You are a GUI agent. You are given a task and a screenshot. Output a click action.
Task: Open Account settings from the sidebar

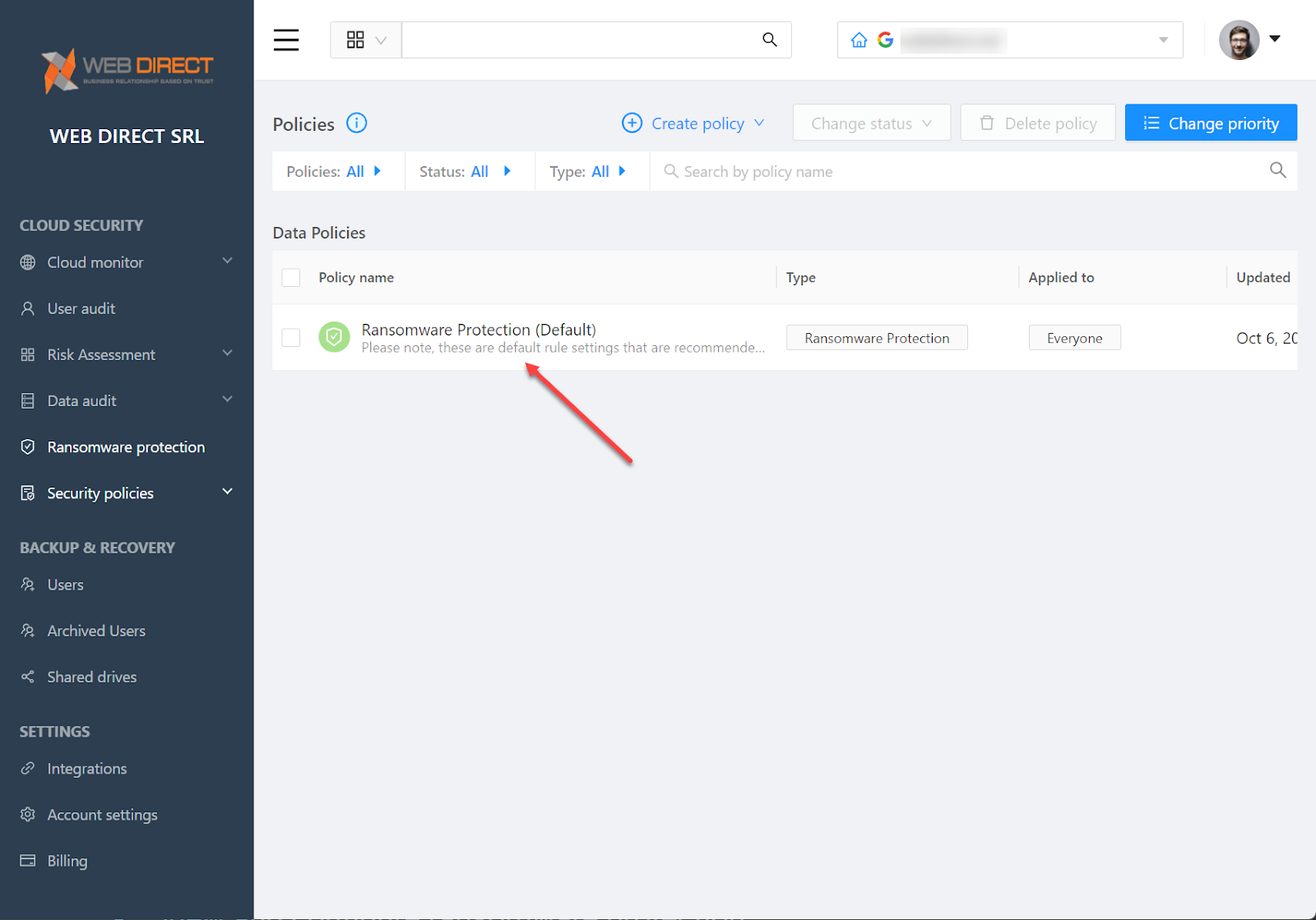(102, 814)
